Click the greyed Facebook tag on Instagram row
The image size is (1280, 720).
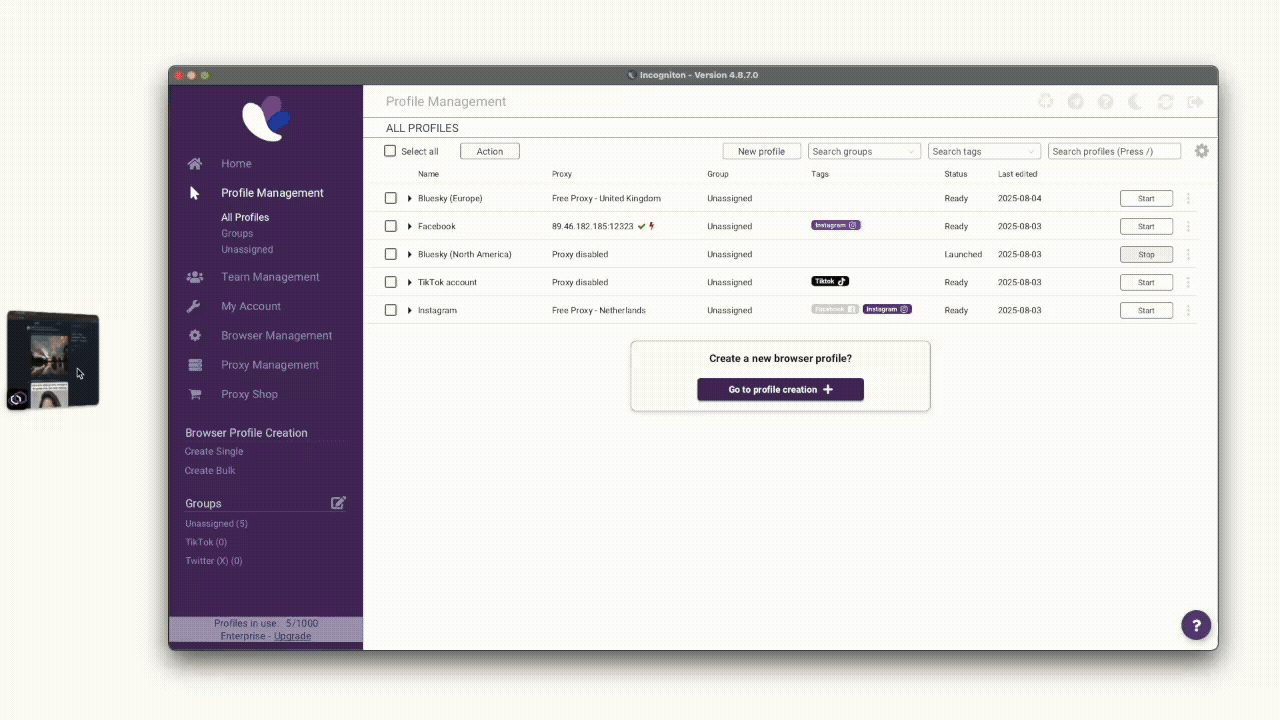(x=835, y=309)
